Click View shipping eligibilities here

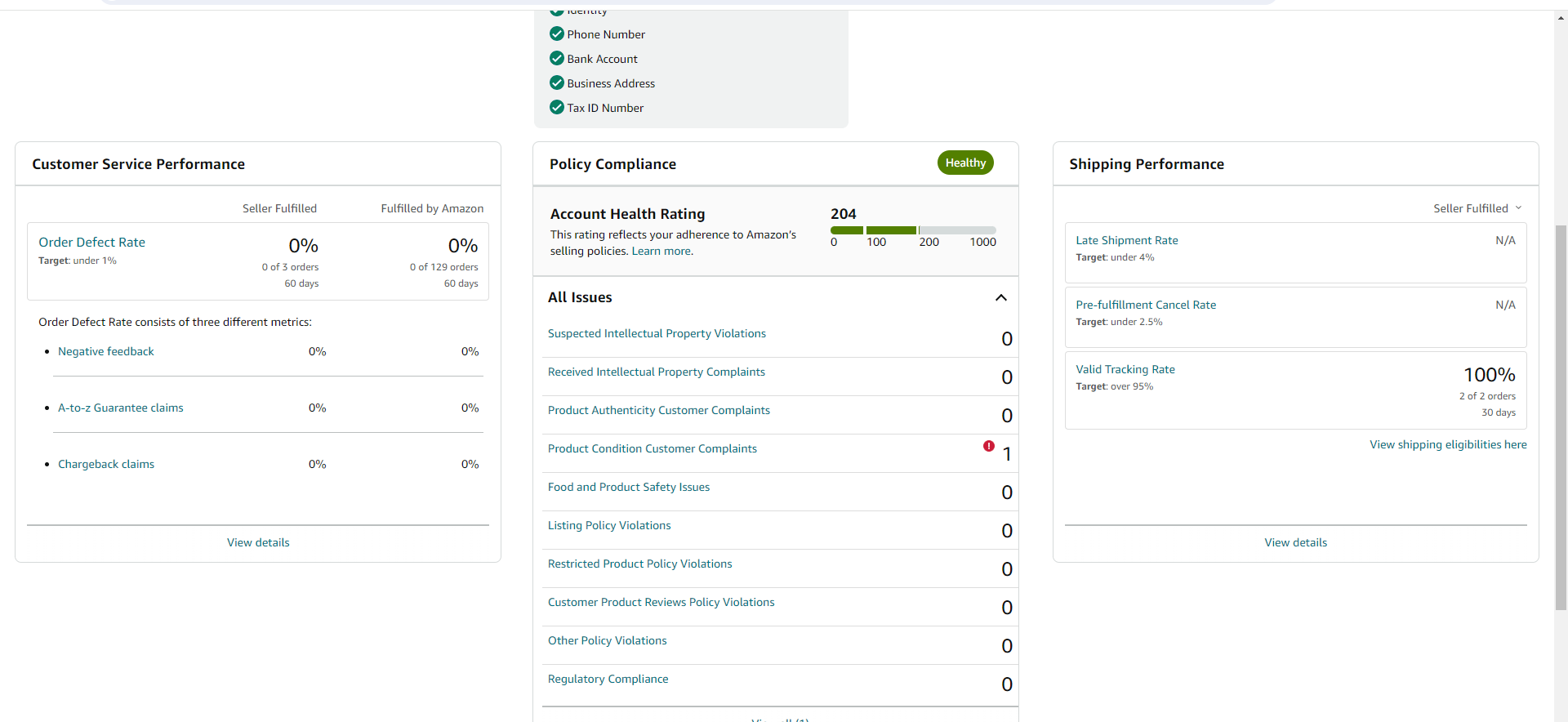click(x=1448, y=444)
